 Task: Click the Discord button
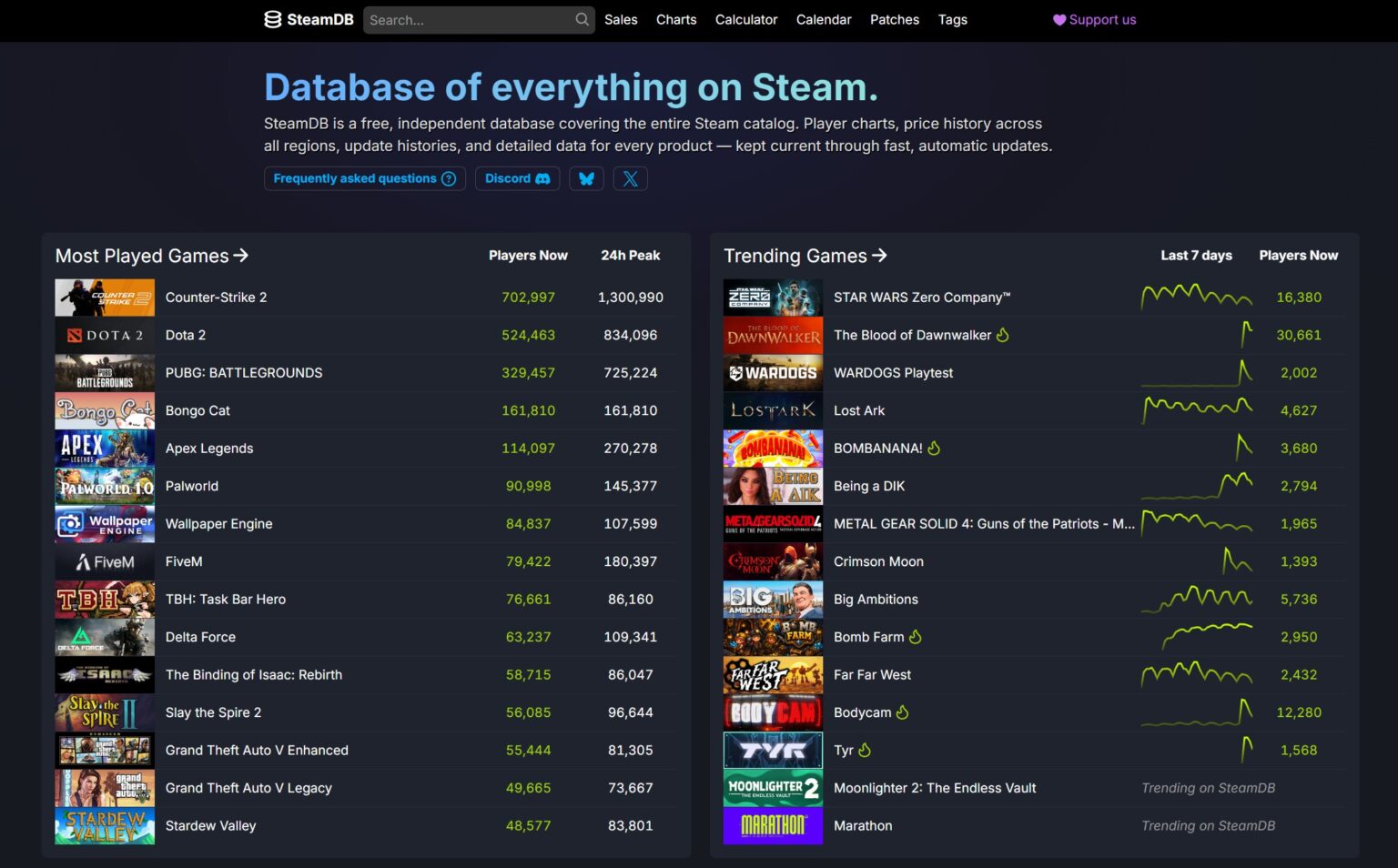click(x=517, y=178)
